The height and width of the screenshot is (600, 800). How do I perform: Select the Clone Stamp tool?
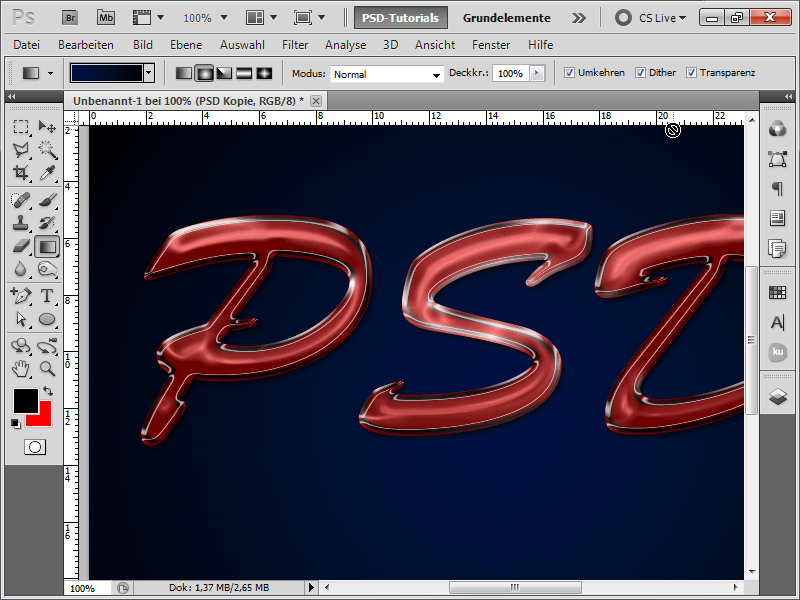(20, 223)
